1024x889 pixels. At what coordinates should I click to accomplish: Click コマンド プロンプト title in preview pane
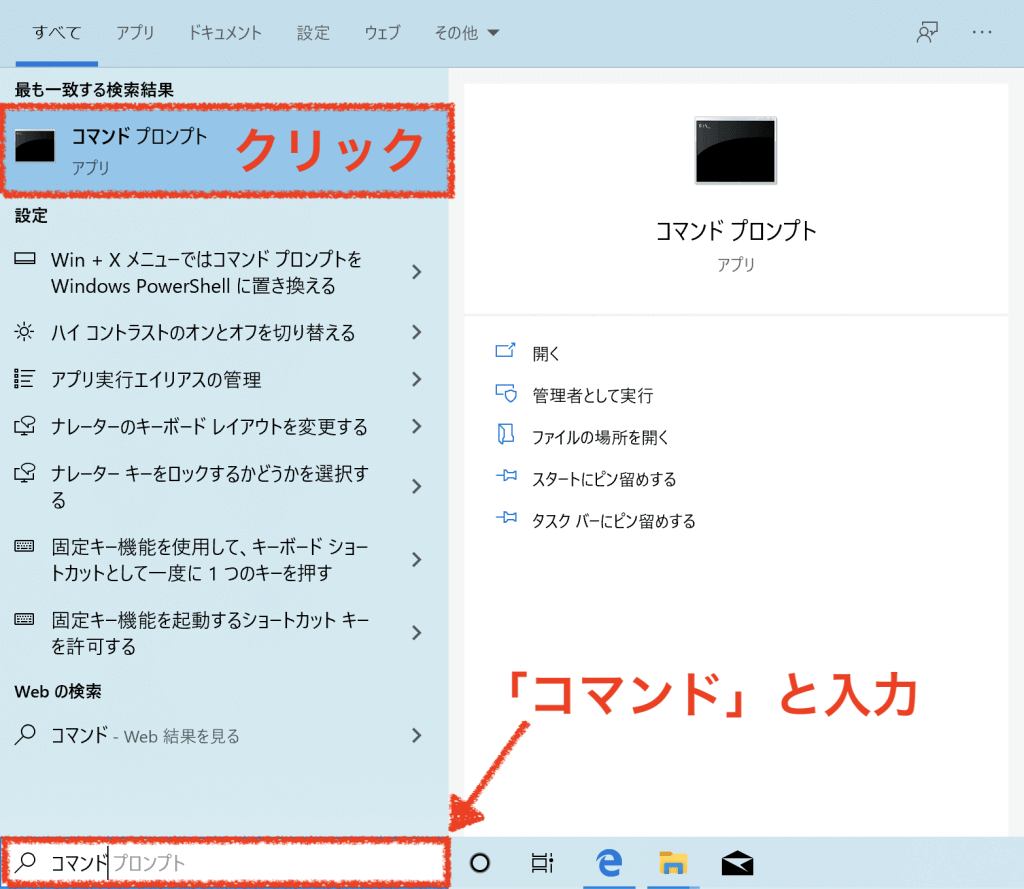click(735, 231)
